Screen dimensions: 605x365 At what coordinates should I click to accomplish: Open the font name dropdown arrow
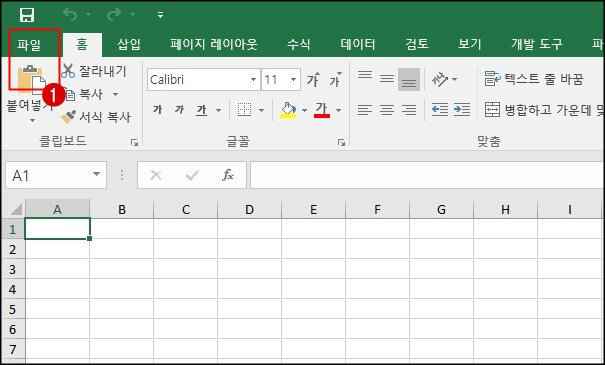pyautogui.click(x=253, y=79)
